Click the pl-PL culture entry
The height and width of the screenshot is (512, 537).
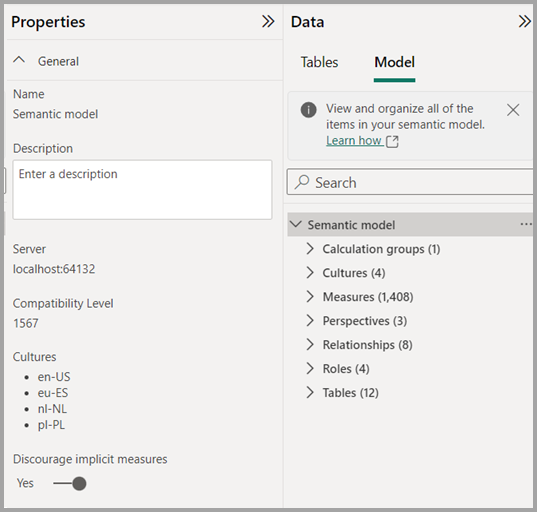coord(51,425)
